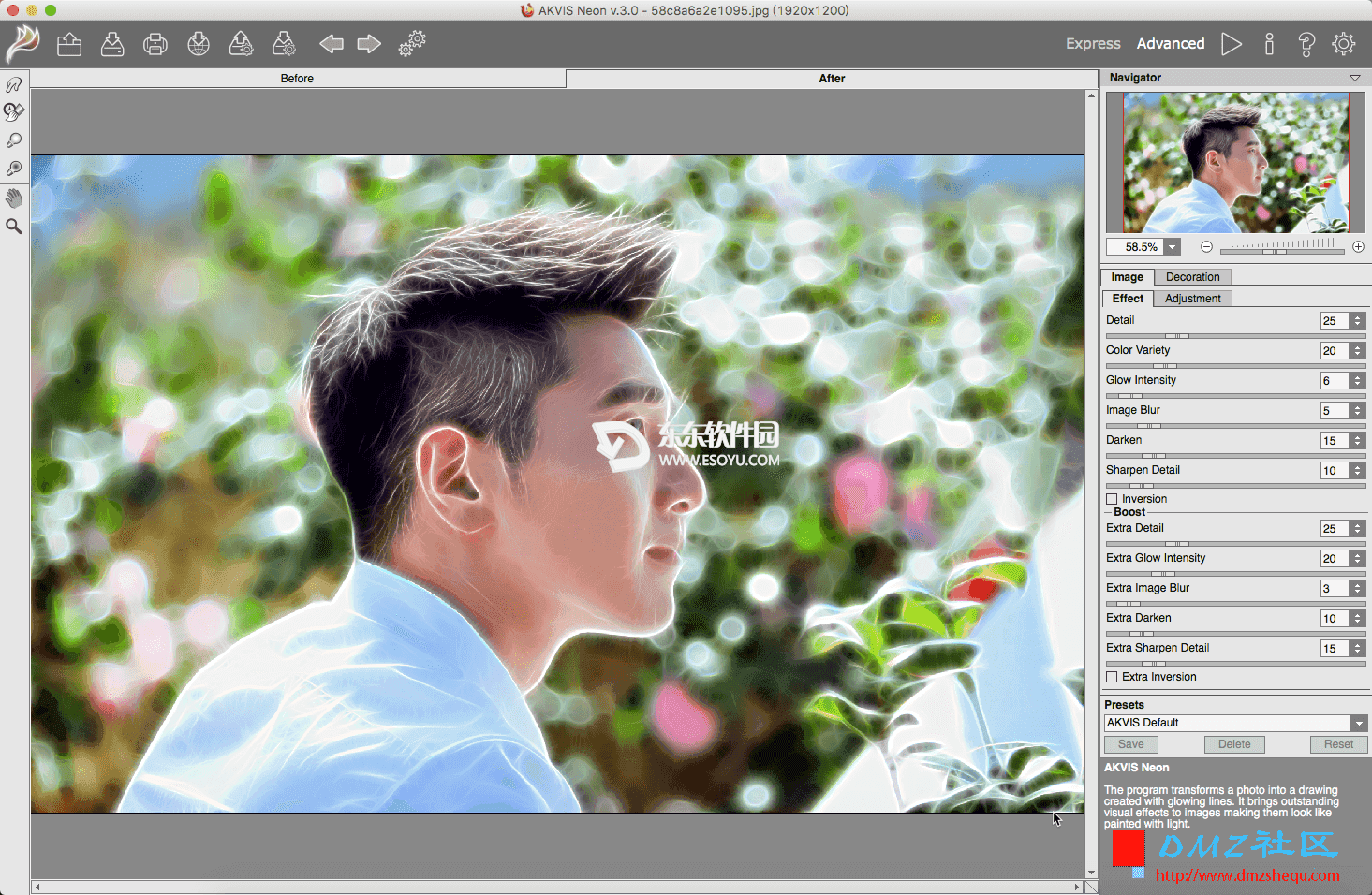Click the Save preset button
The image size is (1372, 895).
point(1131,744)
